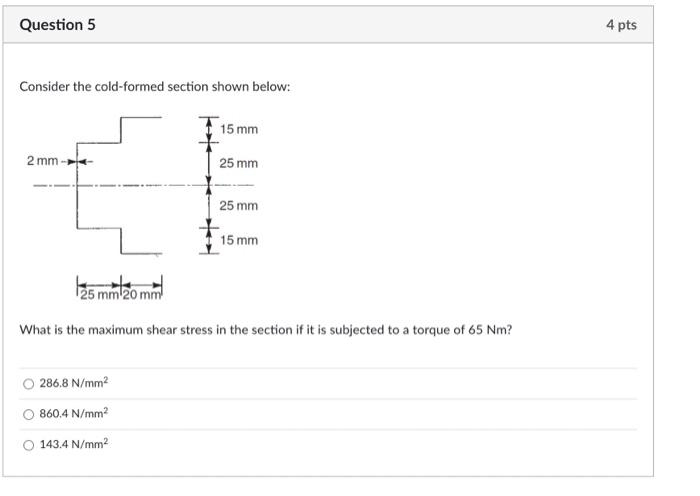Click the vertical dimension arrows in the diagram
The height and width of the screenshot is (496, 700).
pos(208,185)
